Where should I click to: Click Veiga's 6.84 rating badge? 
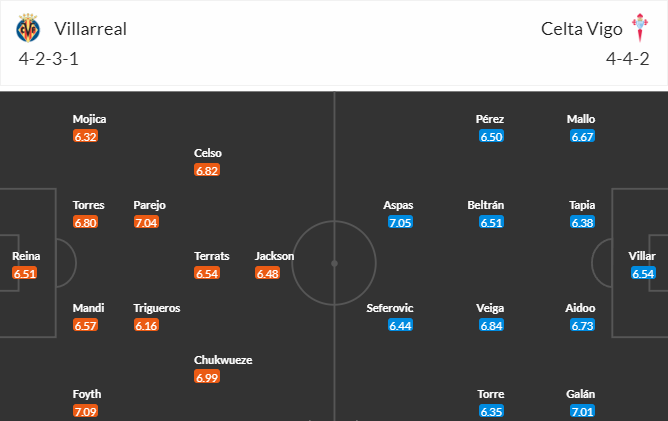point(491,326)
